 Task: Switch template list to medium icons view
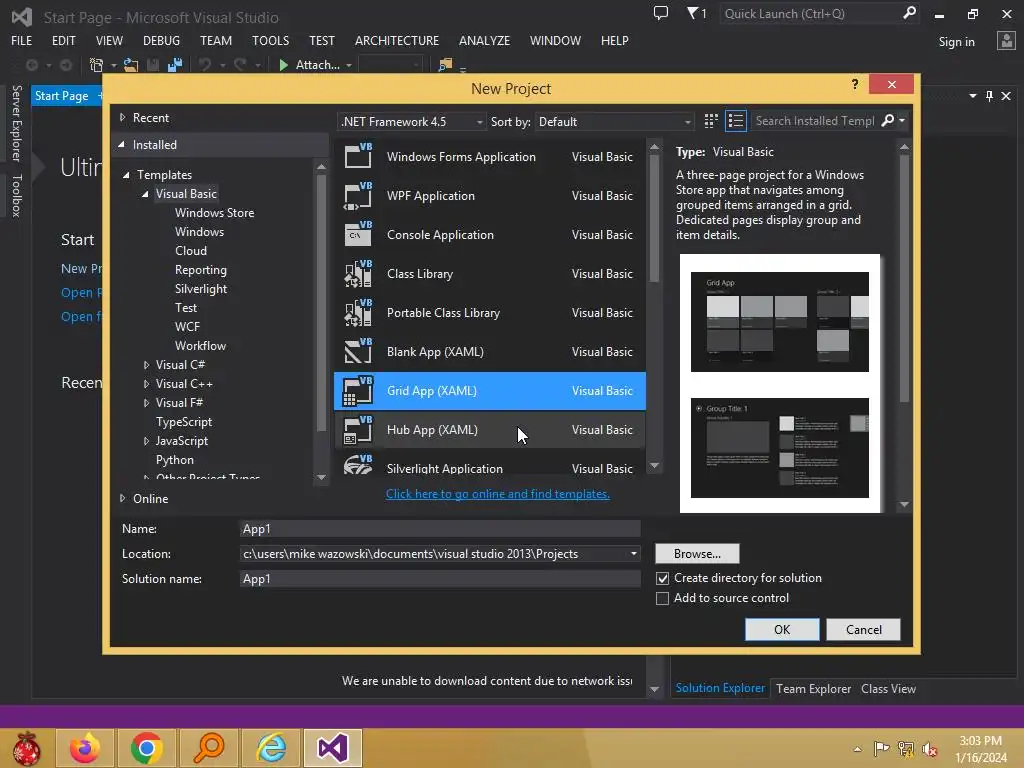tap(735, 121)
